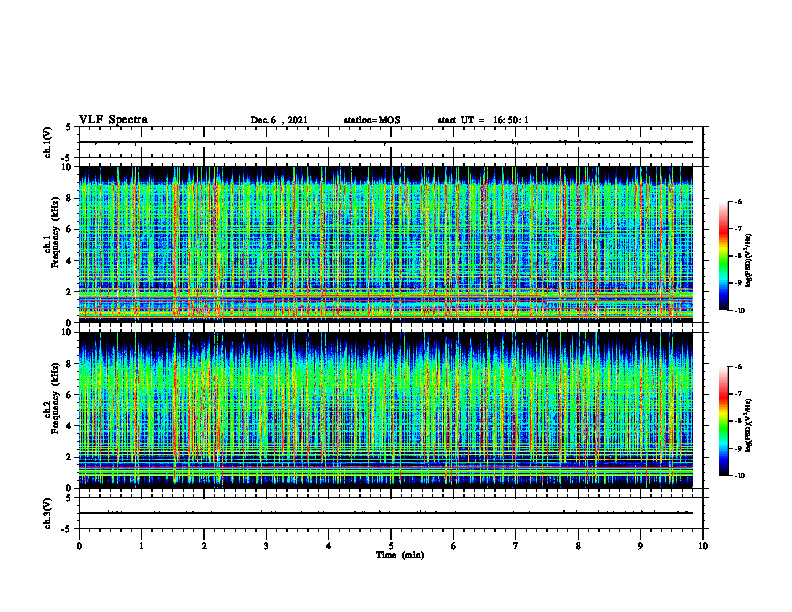Click the "-7" tick on ch.2 colorbar

pyautogui.click(x=738, y=394)
